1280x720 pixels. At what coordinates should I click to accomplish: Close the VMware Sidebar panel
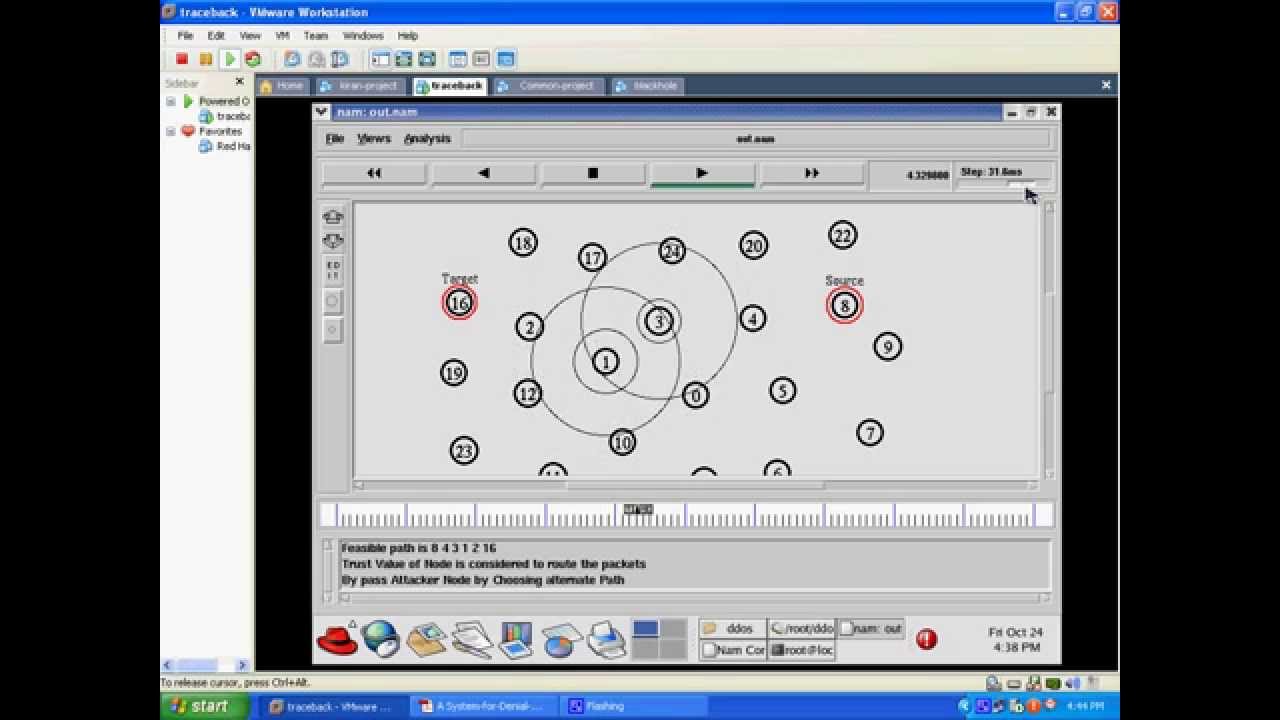[x=239, y=82]
